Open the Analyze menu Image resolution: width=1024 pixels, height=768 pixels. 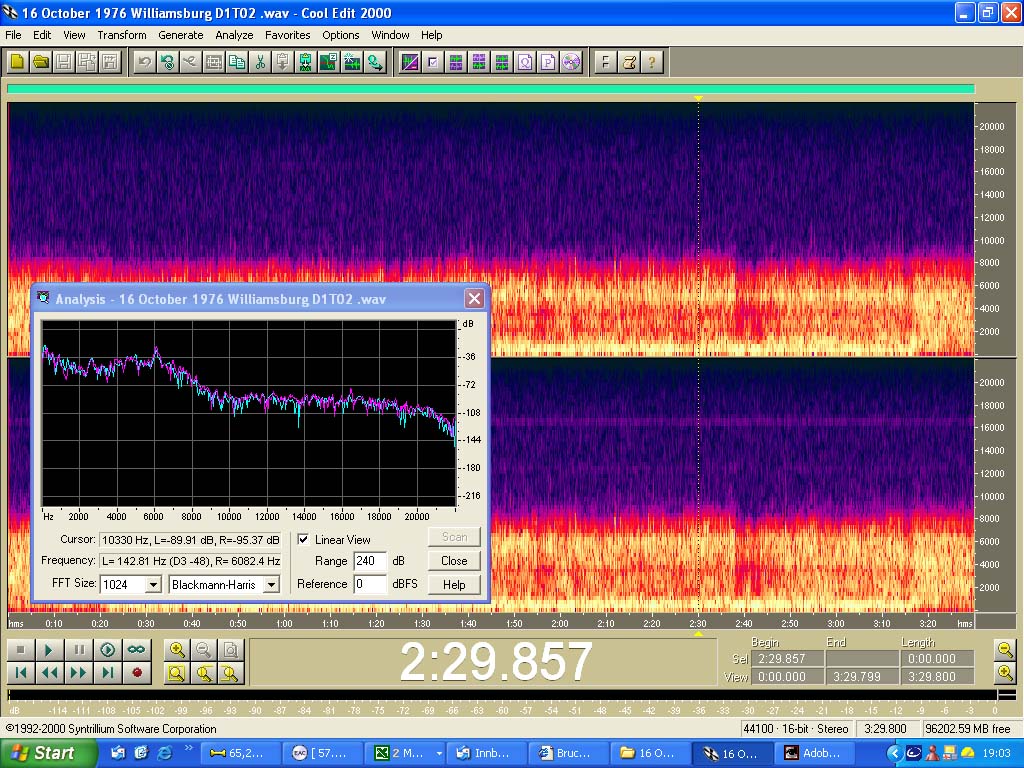pos(234,35)
